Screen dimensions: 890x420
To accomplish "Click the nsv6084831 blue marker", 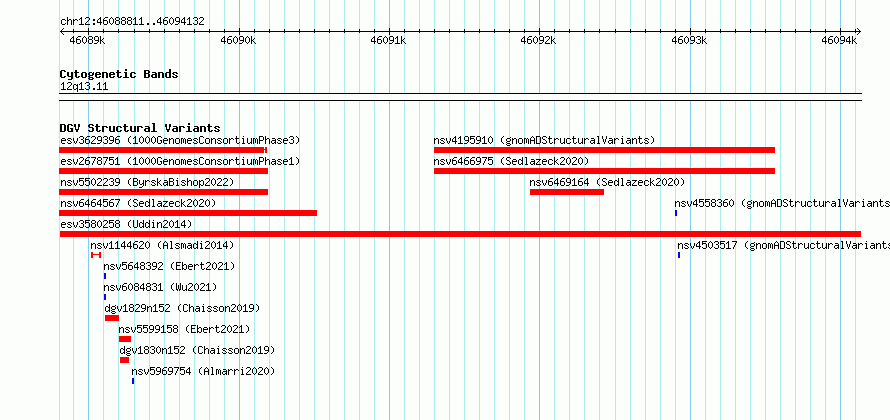I will click(x=105, y=297).
